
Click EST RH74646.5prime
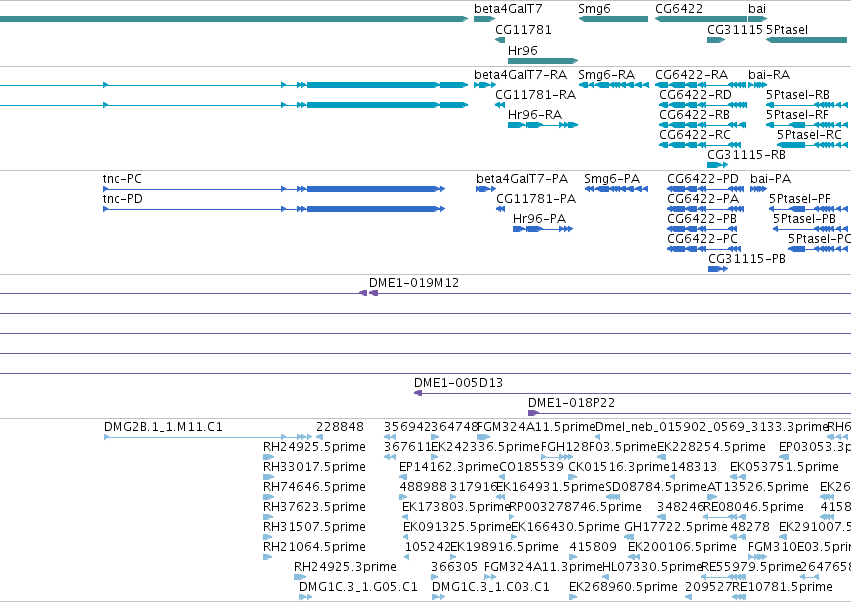pos(268,497)
